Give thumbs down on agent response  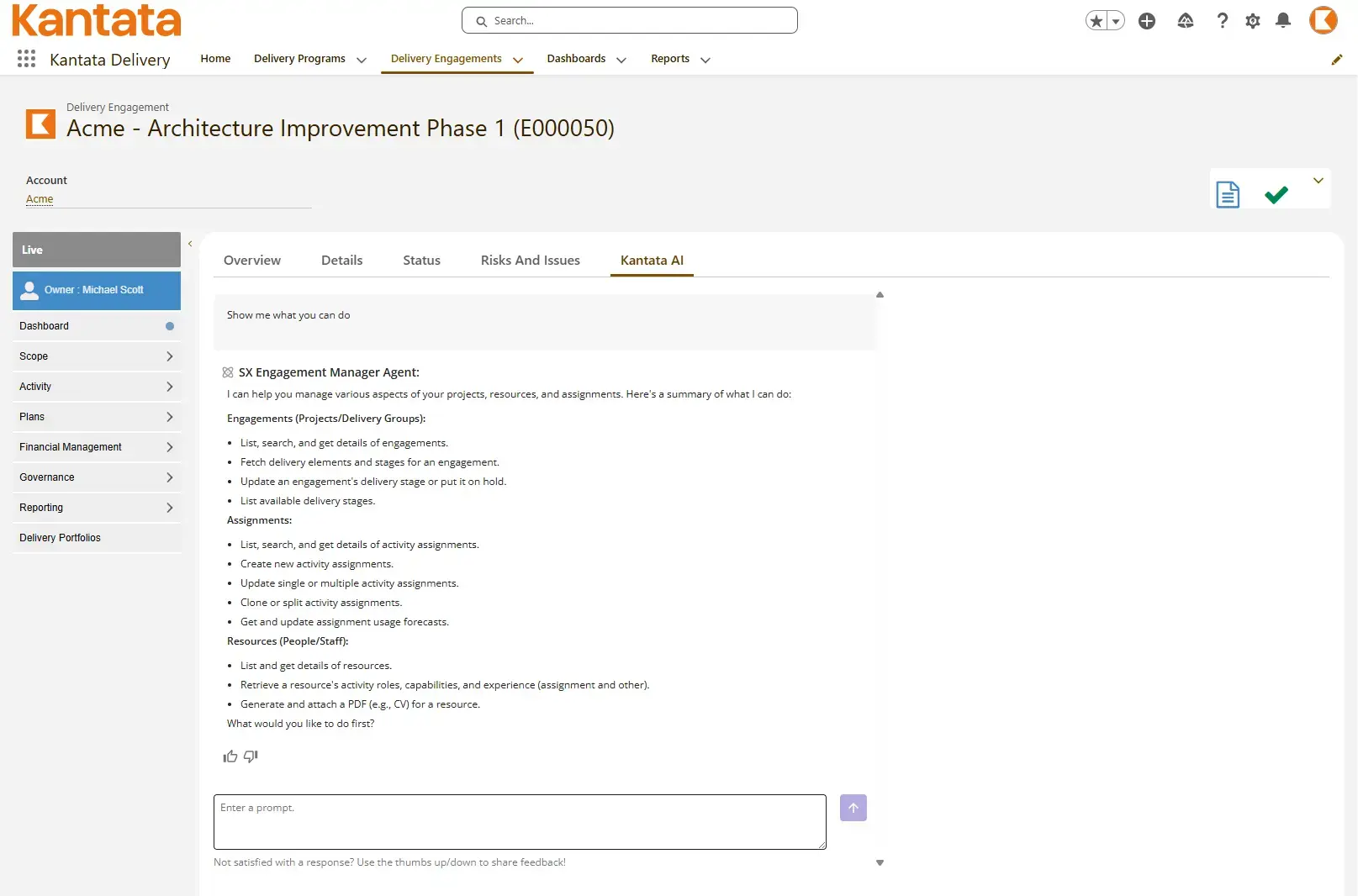[x=250, y=756]
